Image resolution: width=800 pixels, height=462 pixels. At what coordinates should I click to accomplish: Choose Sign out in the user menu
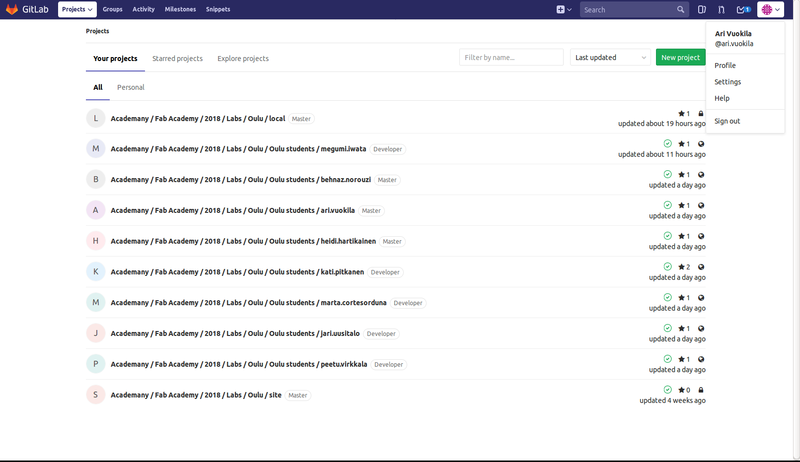[727, 121]
